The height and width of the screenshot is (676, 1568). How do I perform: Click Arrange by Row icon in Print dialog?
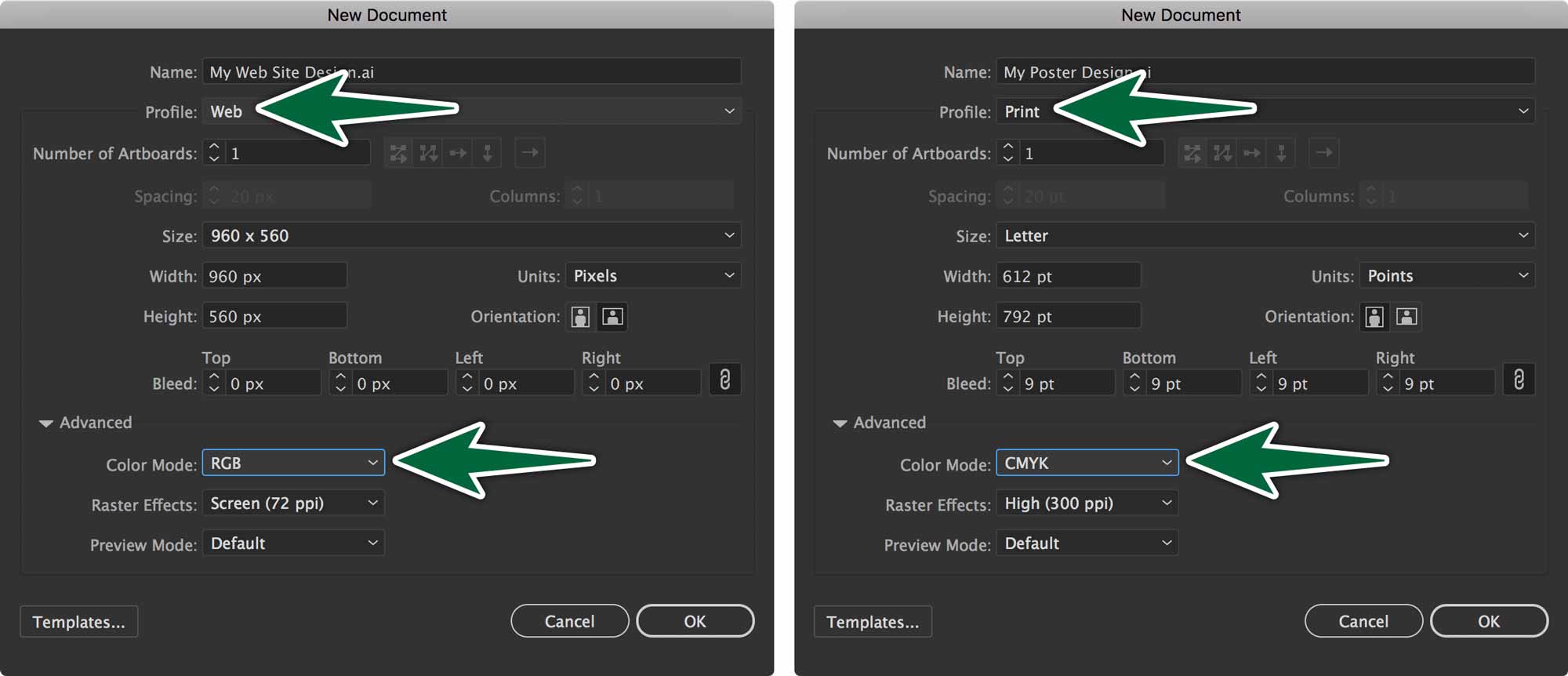click(x=1252, y=153)
